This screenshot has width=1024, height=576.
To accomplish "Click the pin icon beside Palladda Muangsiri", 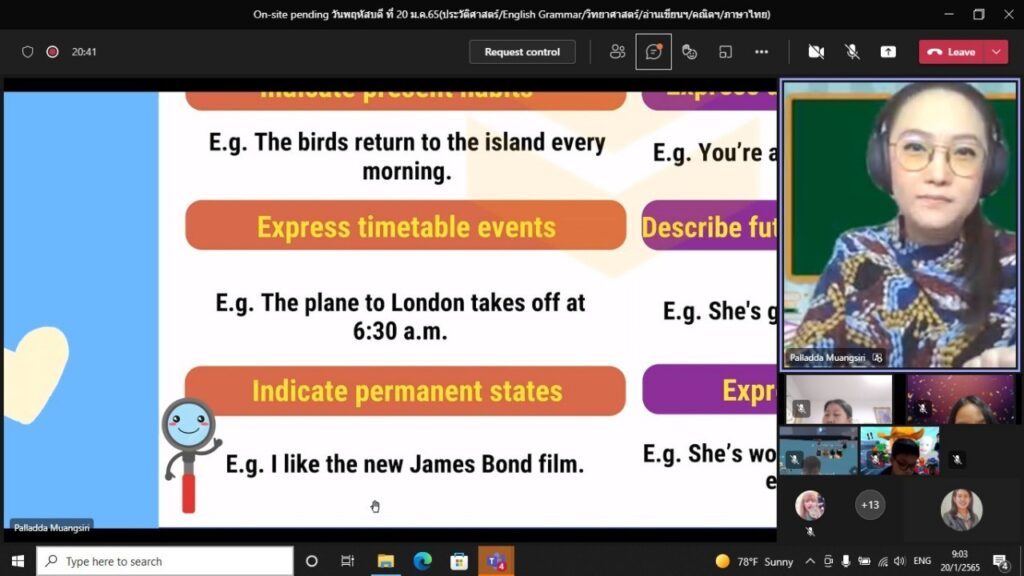I will click(877, 357).
